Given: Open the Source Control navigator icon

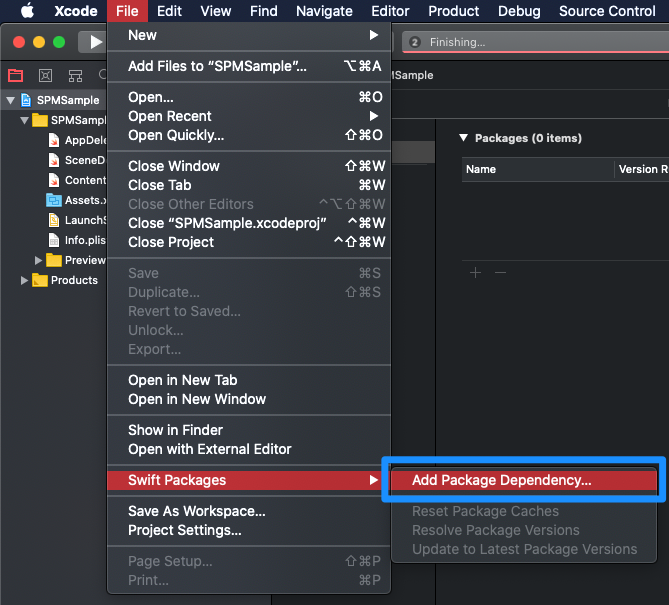Looking at the screenshot, I should (x=46, y=76).
